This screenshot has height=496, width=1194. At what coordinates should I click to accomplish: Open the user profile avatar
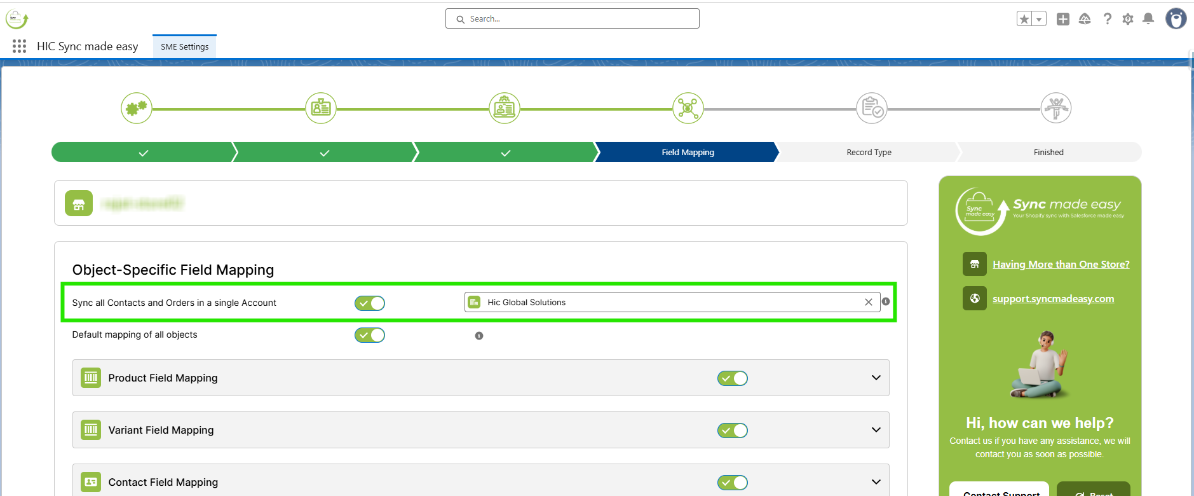1176,19
